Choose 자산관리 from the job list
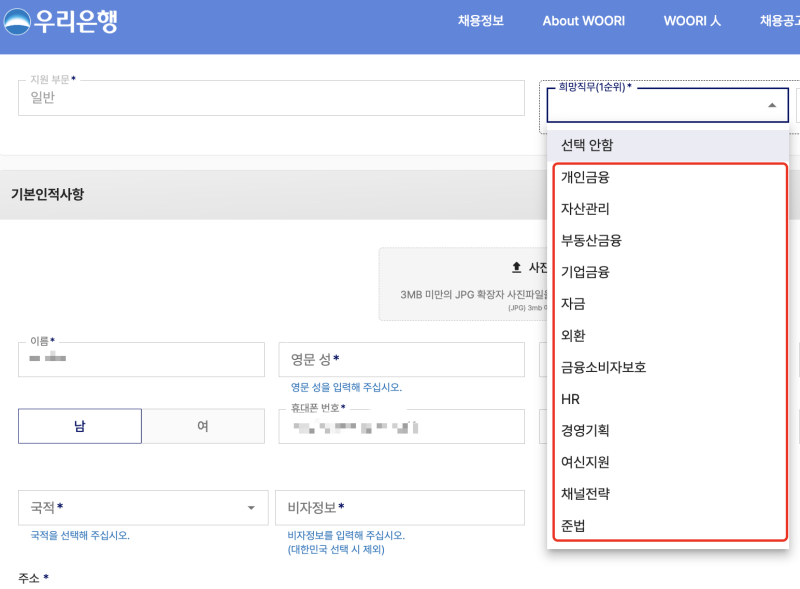Screen dimensions: 800x589 [669, 209]
